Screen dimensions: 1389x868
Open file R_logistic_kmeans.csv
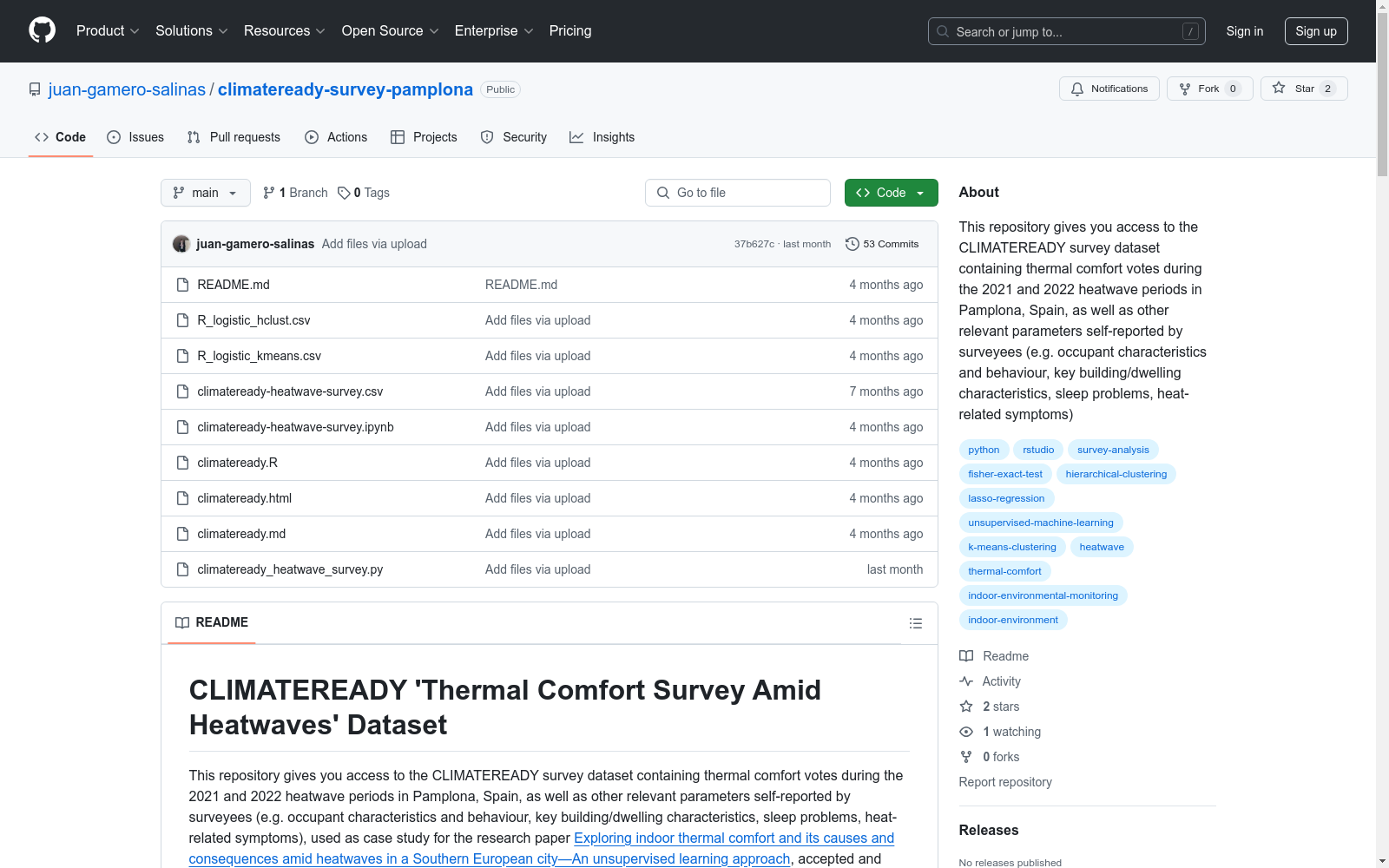pyautogui.click(x=259, y=356)
